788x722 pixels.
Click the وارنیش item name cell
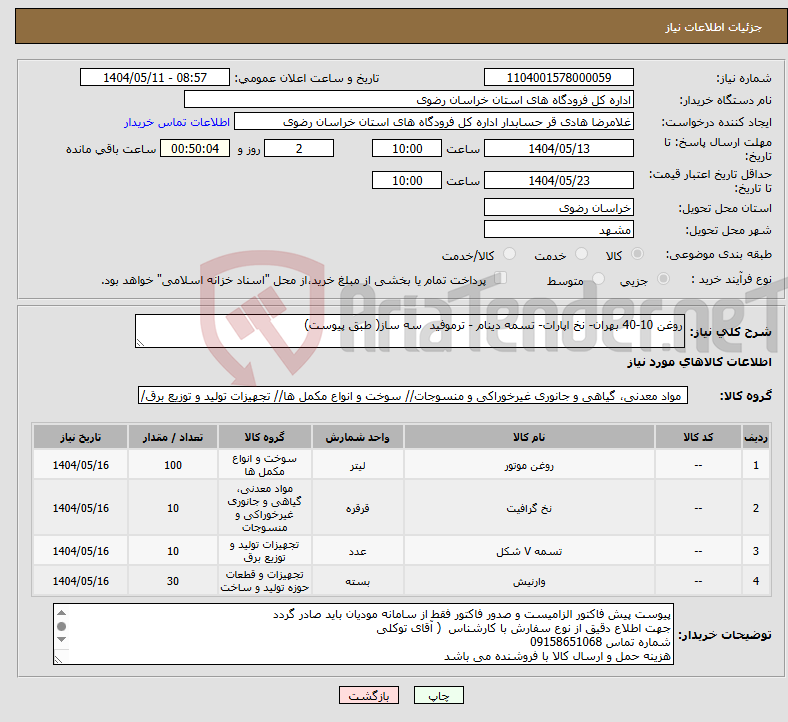pos(529,581)
